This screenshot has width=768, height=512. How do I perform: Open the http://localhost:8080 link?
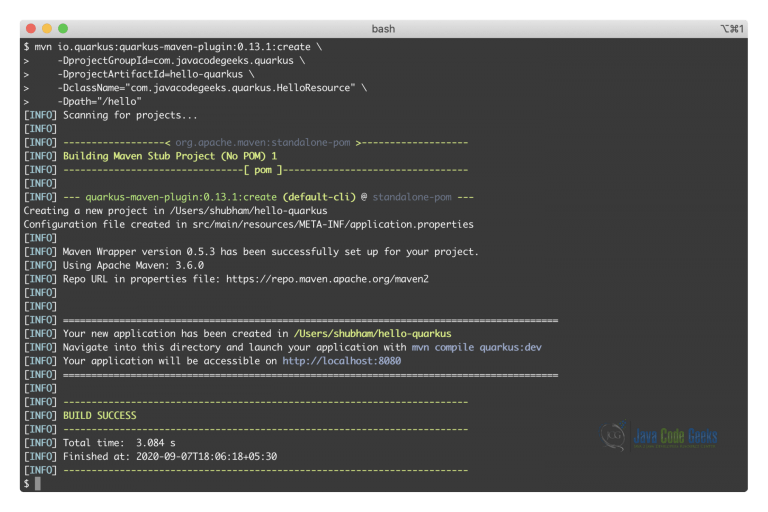(341, 361)
